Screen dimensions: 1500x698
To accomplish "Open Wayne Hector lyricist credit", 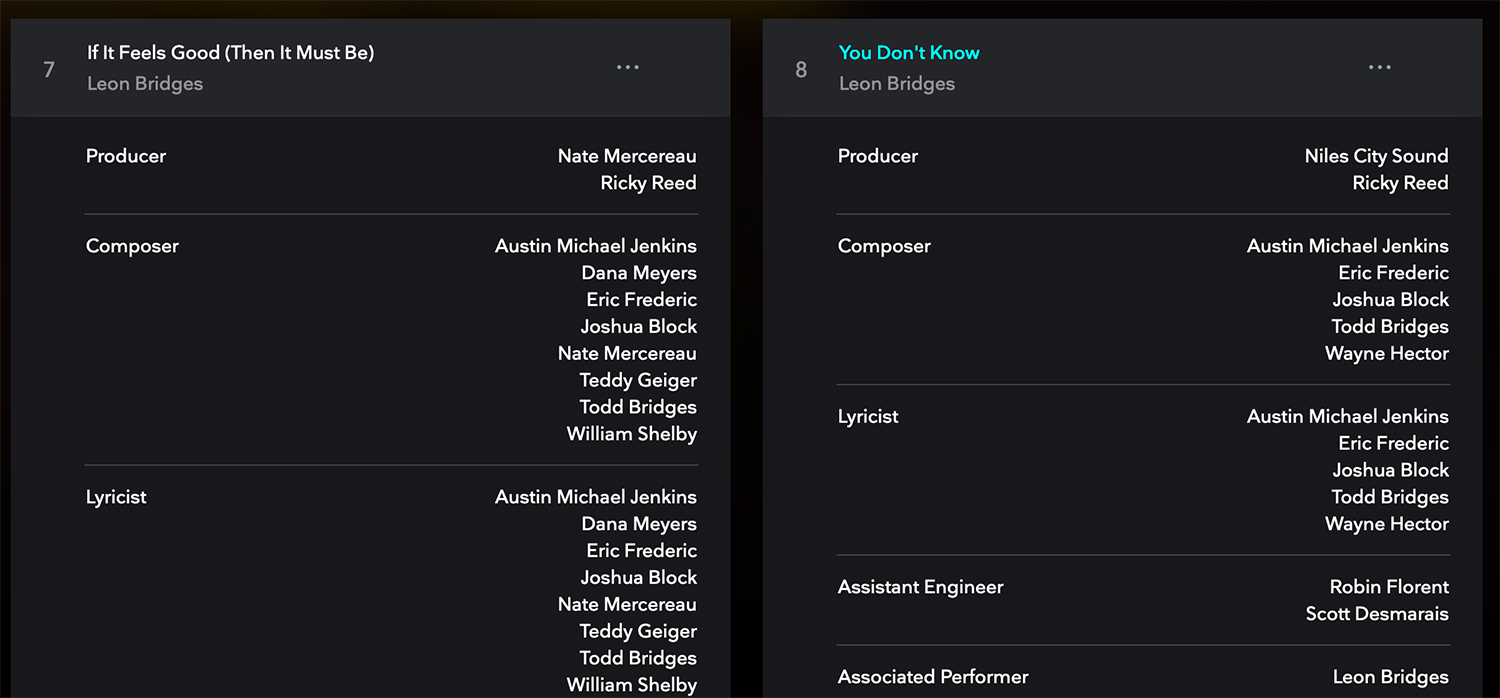I will (1386, 523).
